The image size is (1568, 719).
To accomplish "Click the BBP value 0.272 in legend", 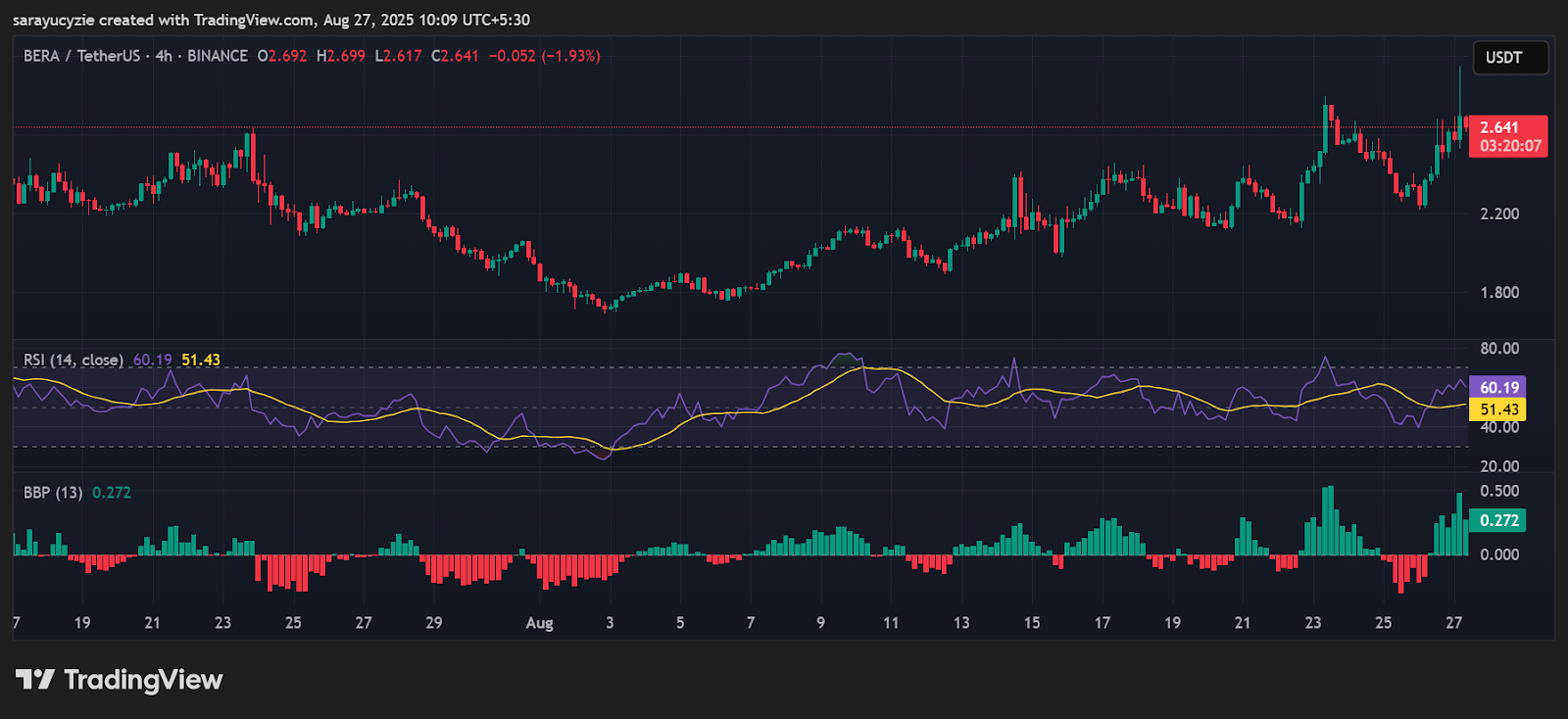I will point(112,493).
